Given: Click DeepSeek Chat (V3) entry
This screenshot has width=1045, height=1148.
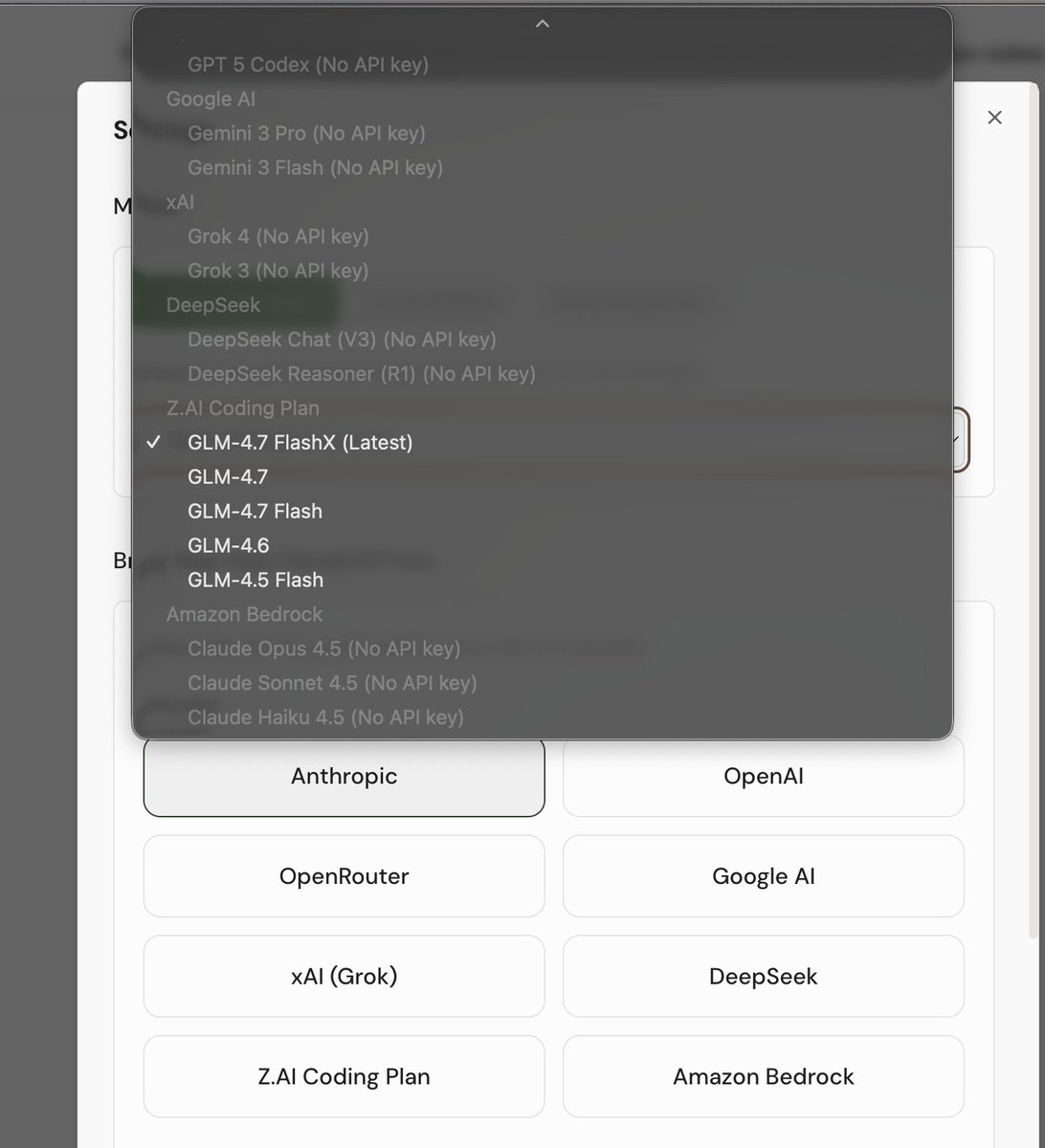Looking at the screenshot, I should tap(542, 340).
